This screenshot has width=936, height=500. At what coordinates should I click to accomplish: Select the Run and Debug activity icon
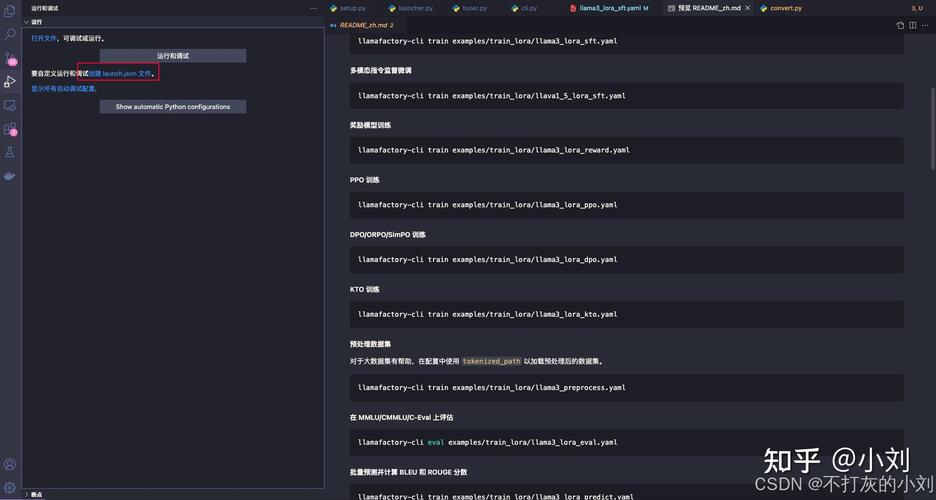10,82
